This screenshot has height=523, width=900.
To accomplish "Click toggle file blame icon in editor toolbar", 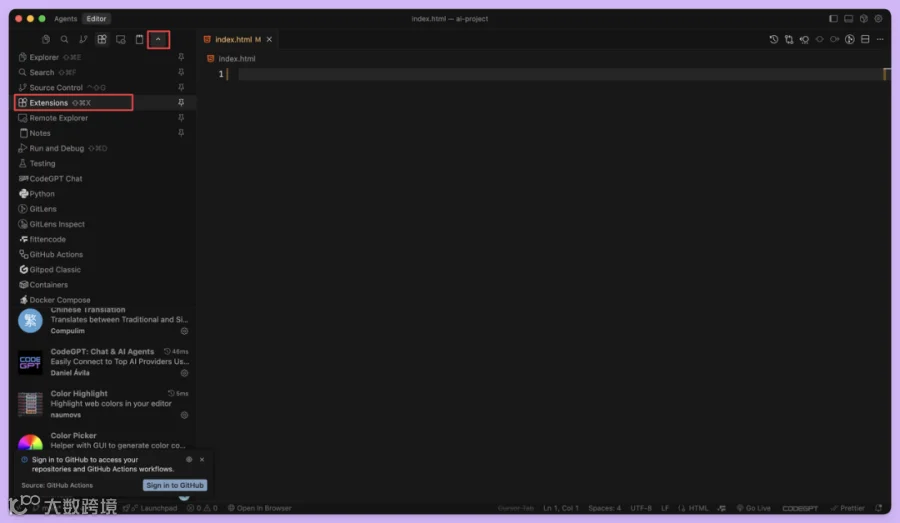I will point(804,40).
